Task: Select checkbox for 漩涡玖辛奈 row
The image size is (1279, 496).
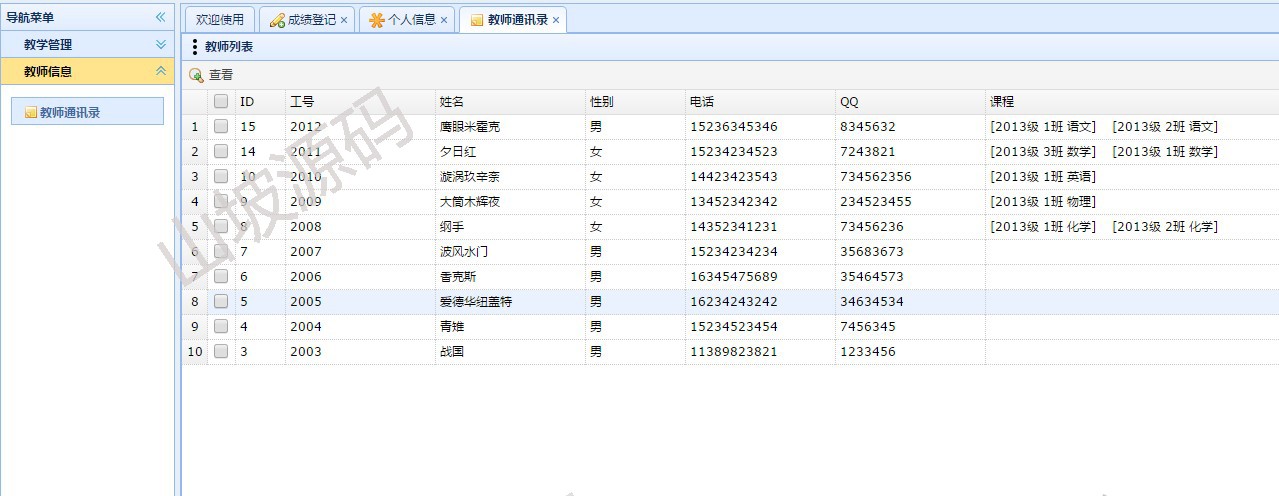Action: 221,176
